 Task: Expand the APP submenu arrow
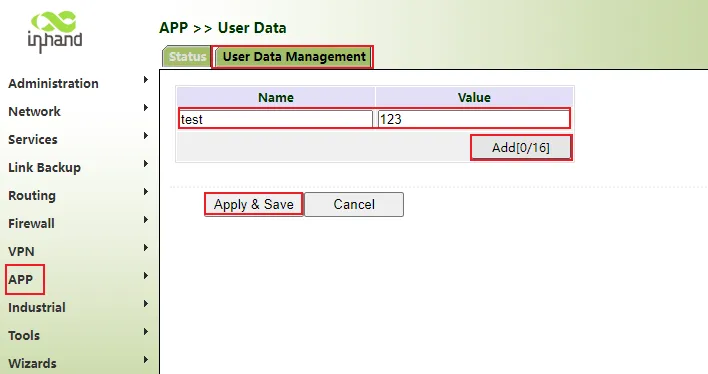pyautogui.click(x=145, y=276)
